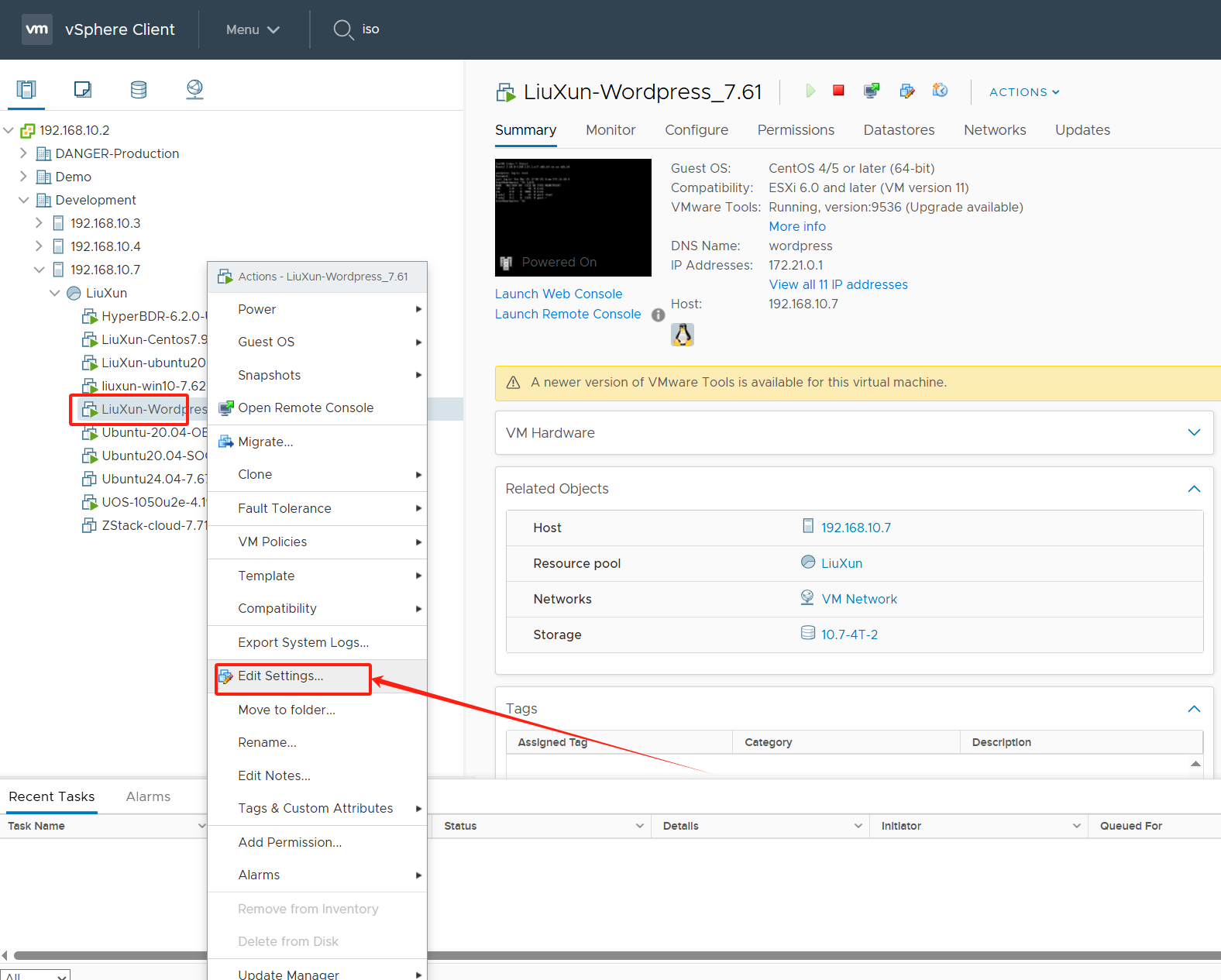Click the Launch Web Console link
Image resolution: width=1221 pixels, height=980 pixels.
coord(559,294)
